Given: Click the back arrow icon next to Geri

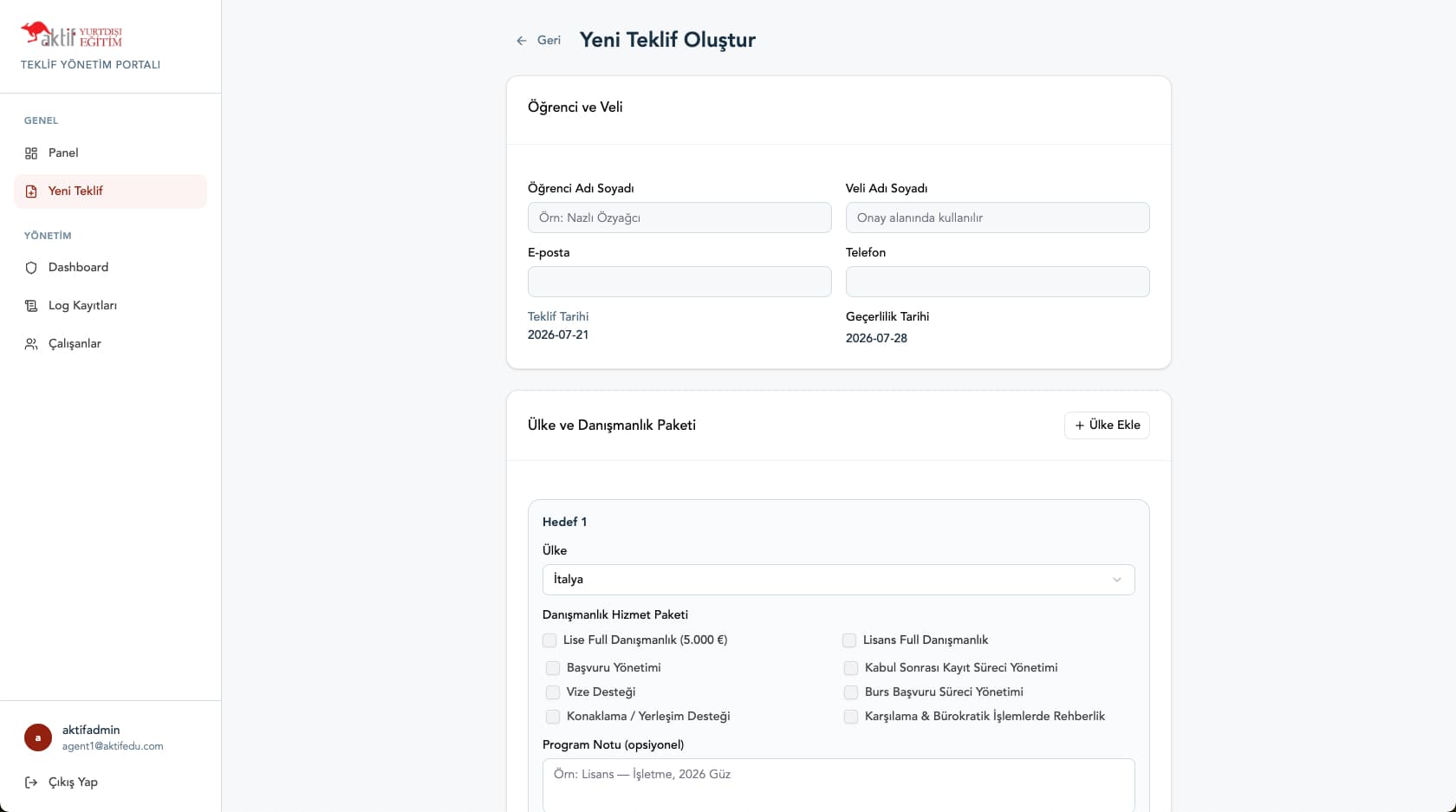Looking at the screenshot, I should coord(522,41).
